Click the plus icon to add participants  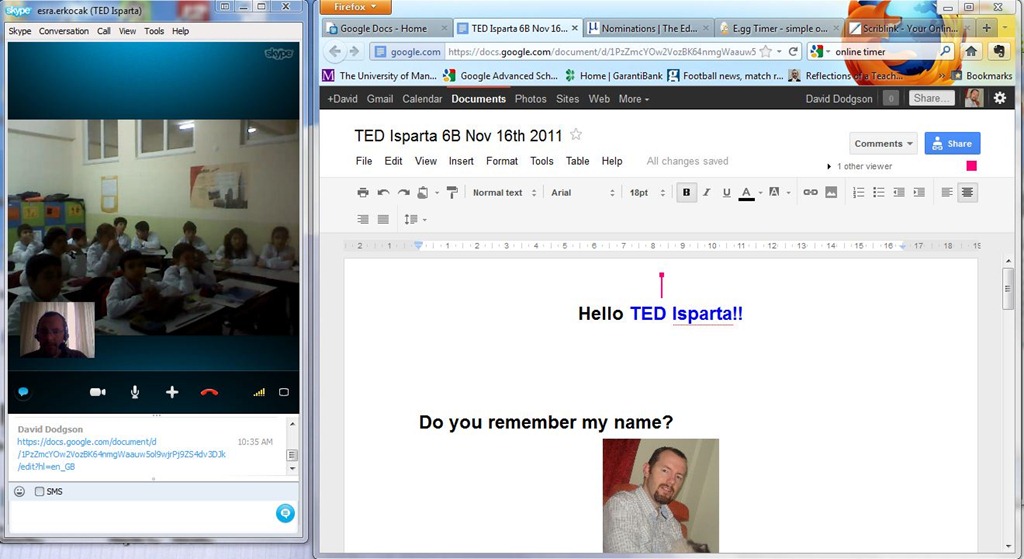click(172, 392)
